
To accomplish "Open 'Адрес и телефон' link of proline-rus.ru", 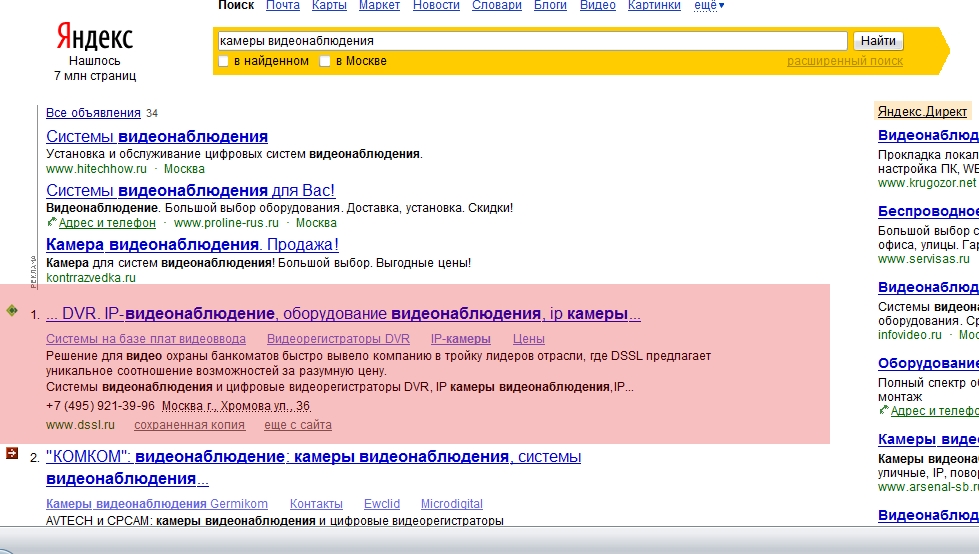I will 107,223.
